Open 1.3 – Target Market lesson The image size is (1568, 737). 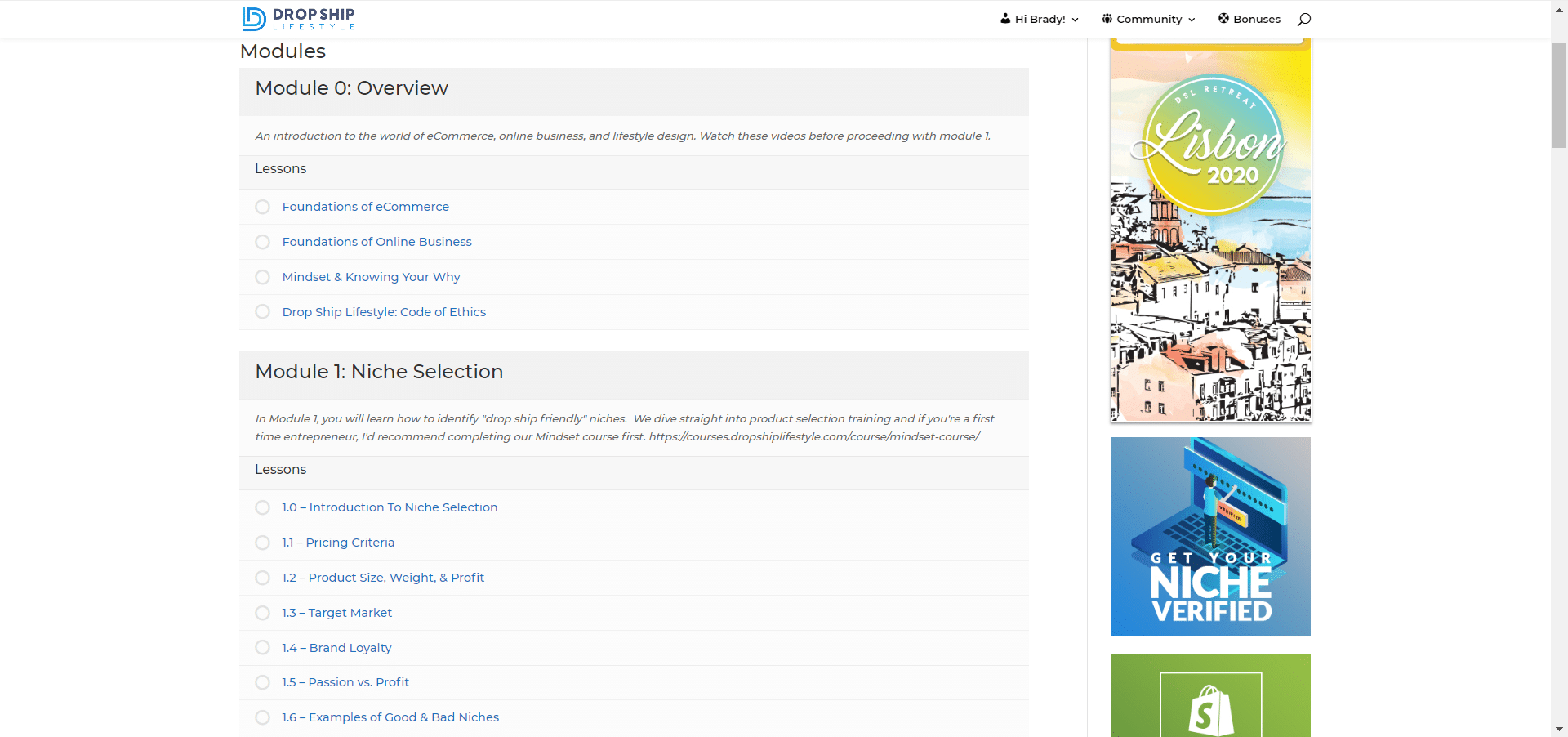tap(336, 613)
